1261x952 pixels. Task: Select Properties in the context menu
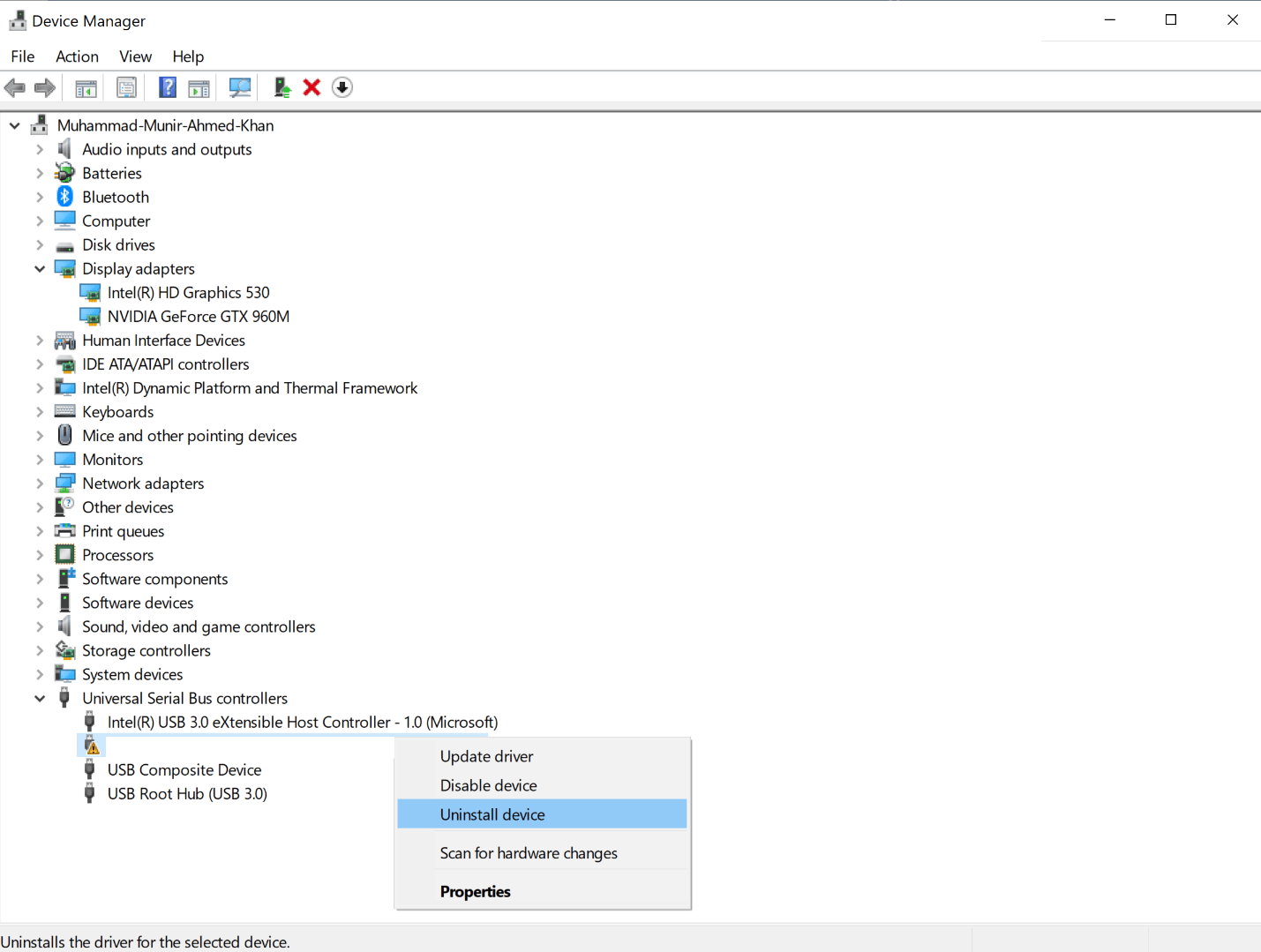click(475, 891)
